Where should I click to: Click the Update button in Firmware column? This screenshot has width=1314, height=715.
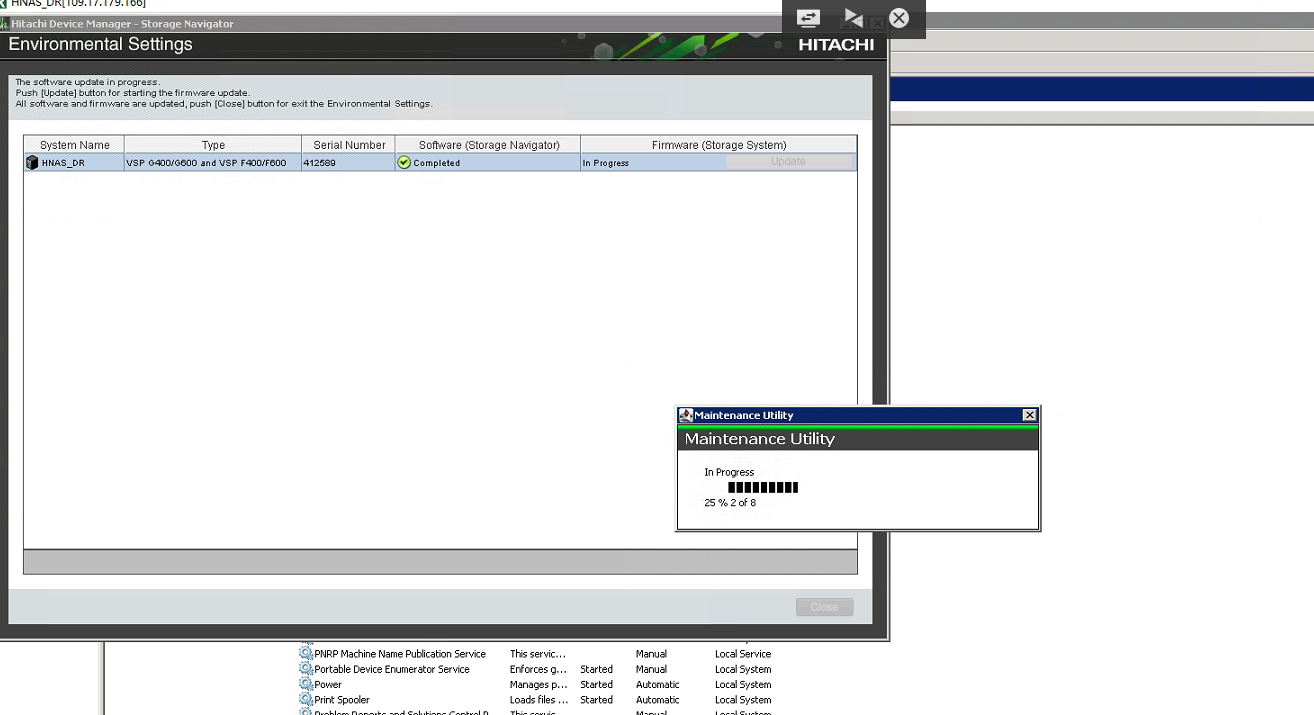(x=788, y=162)
